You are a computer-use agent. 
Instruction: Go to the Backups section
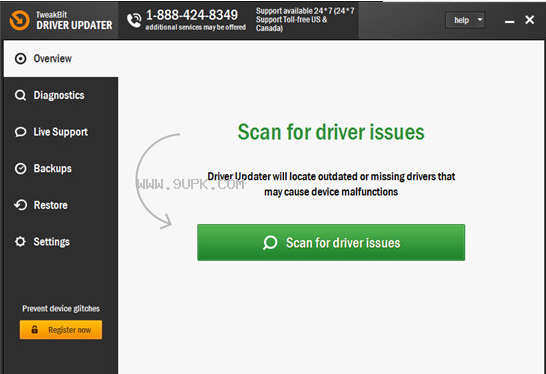point(61,169)
